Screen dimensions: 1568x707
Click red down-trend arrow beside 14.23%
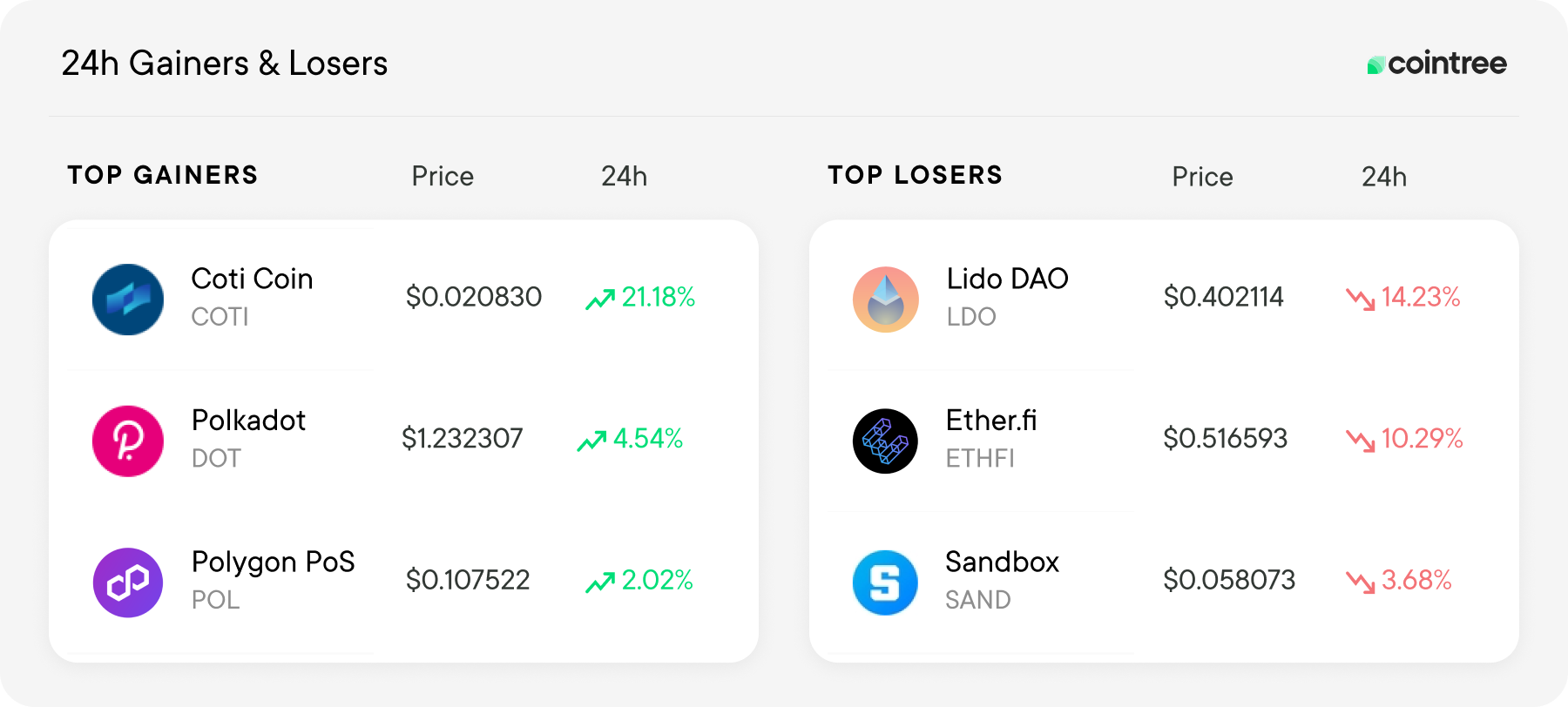tap(1360, 299)
